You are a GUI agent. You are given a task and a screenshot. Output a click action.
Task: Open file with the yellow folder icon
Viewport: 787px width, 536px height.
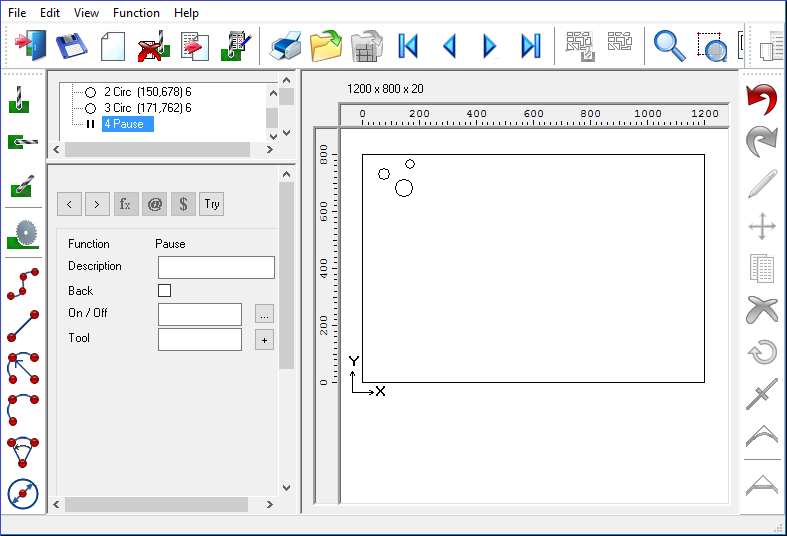tap(326, 46)
